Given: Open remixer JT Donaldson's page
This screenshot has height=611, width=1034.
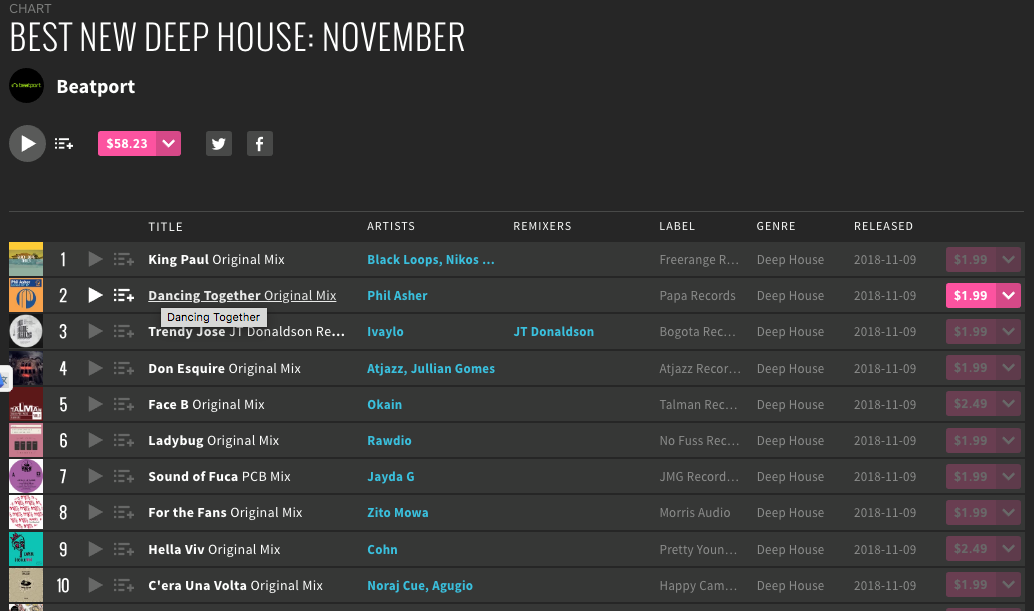Looking at the screenshot, I should point(553,332).
